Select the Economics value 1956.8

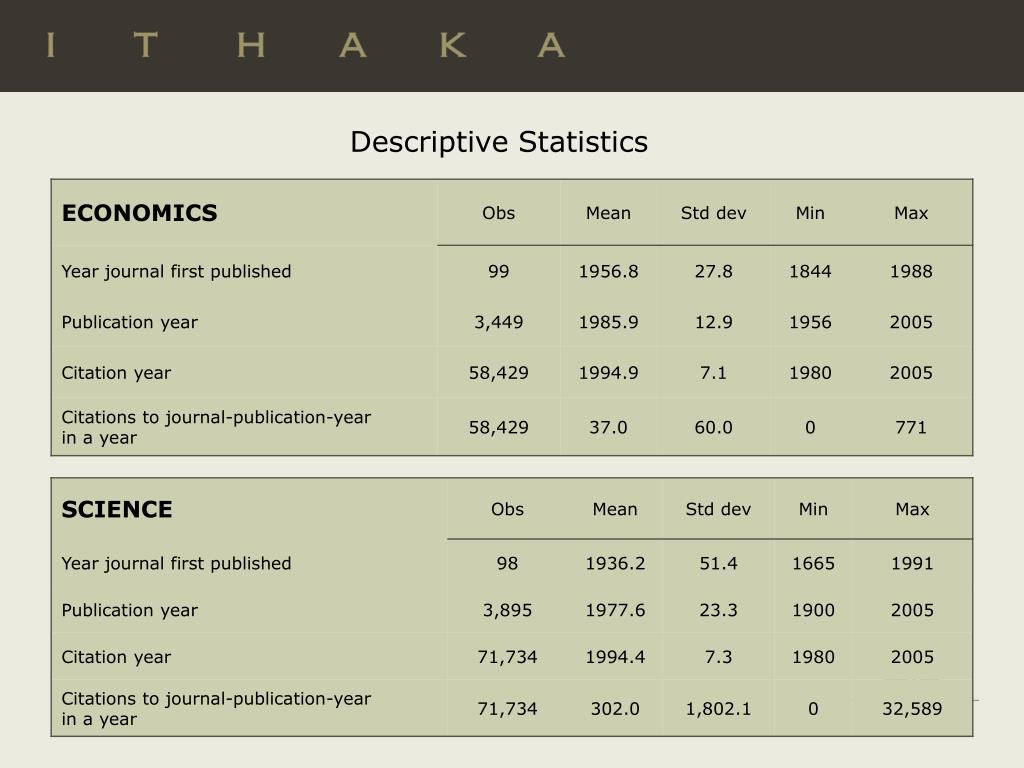coord(608,271)
